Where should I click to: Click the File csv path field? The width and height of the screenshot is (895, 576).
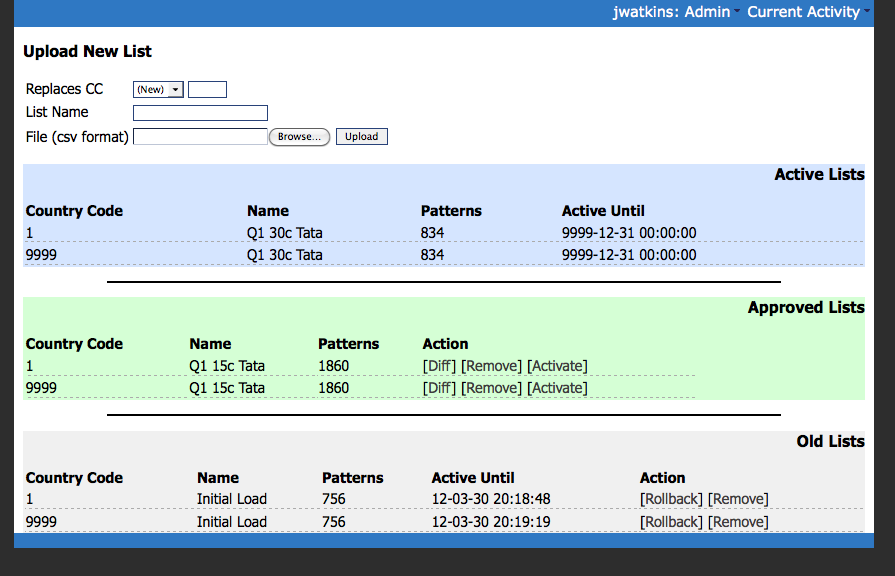[200, 136]
